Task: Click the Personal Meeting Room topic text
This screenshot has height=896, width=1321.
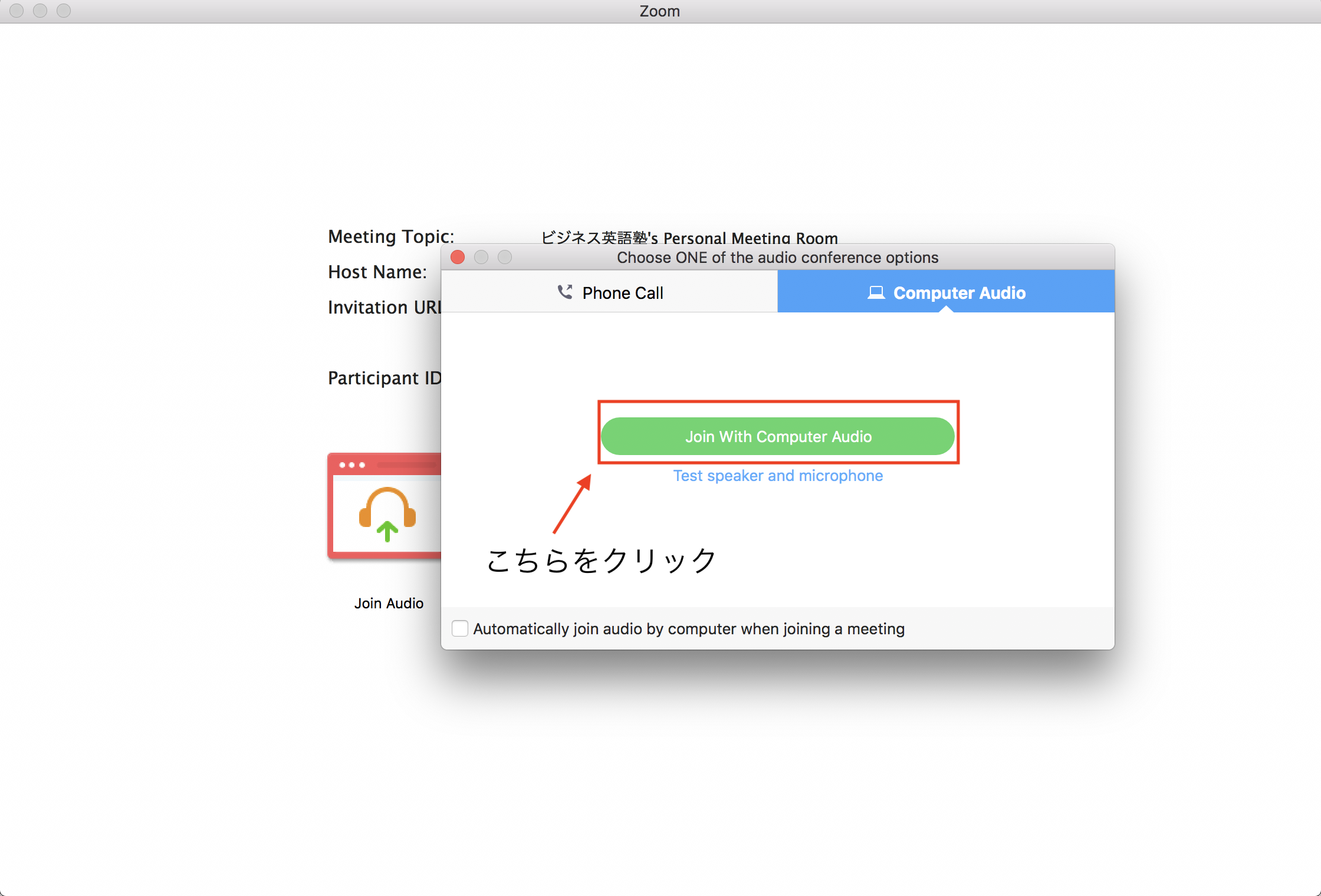Action: tap(689, 238)
